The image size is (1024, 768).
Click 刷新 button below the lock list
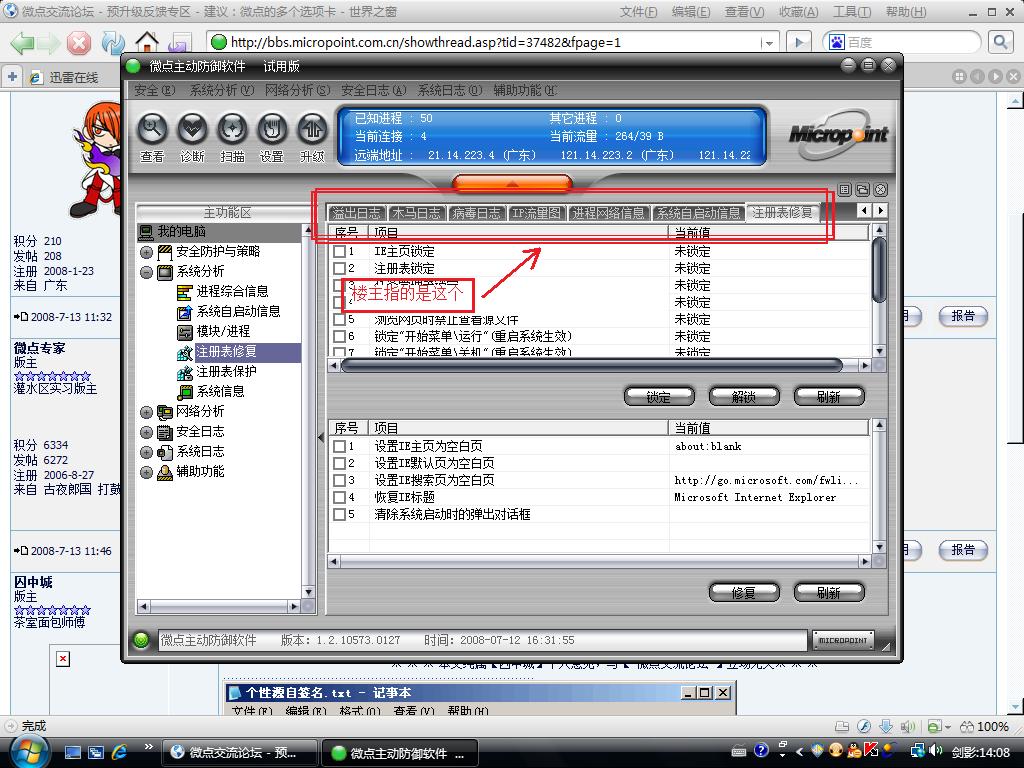pos(829,396)
